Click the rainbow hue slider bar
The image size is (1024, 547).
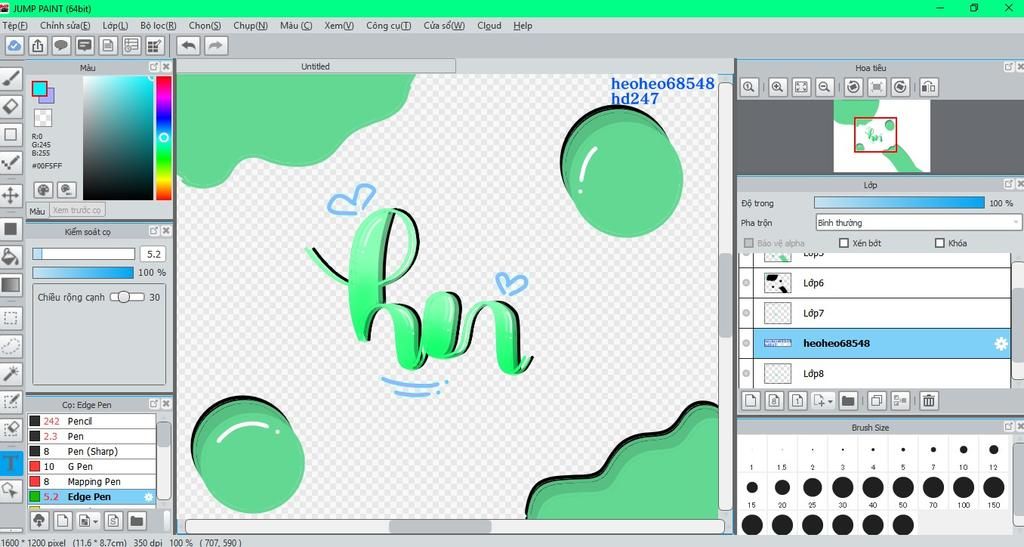click(x=163, y=138)
